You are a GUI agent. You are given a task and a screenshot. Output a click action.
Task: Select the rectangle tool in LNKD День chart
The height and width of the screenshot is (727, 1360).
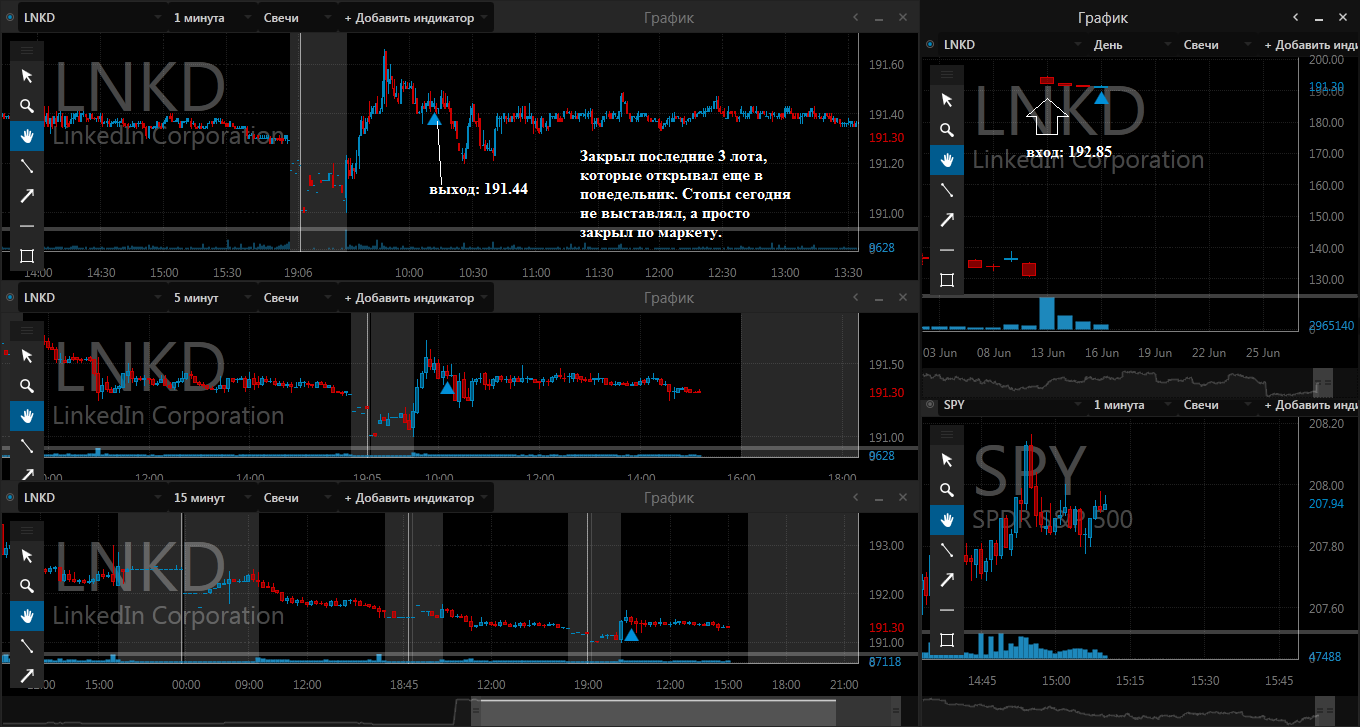point(947,280)
